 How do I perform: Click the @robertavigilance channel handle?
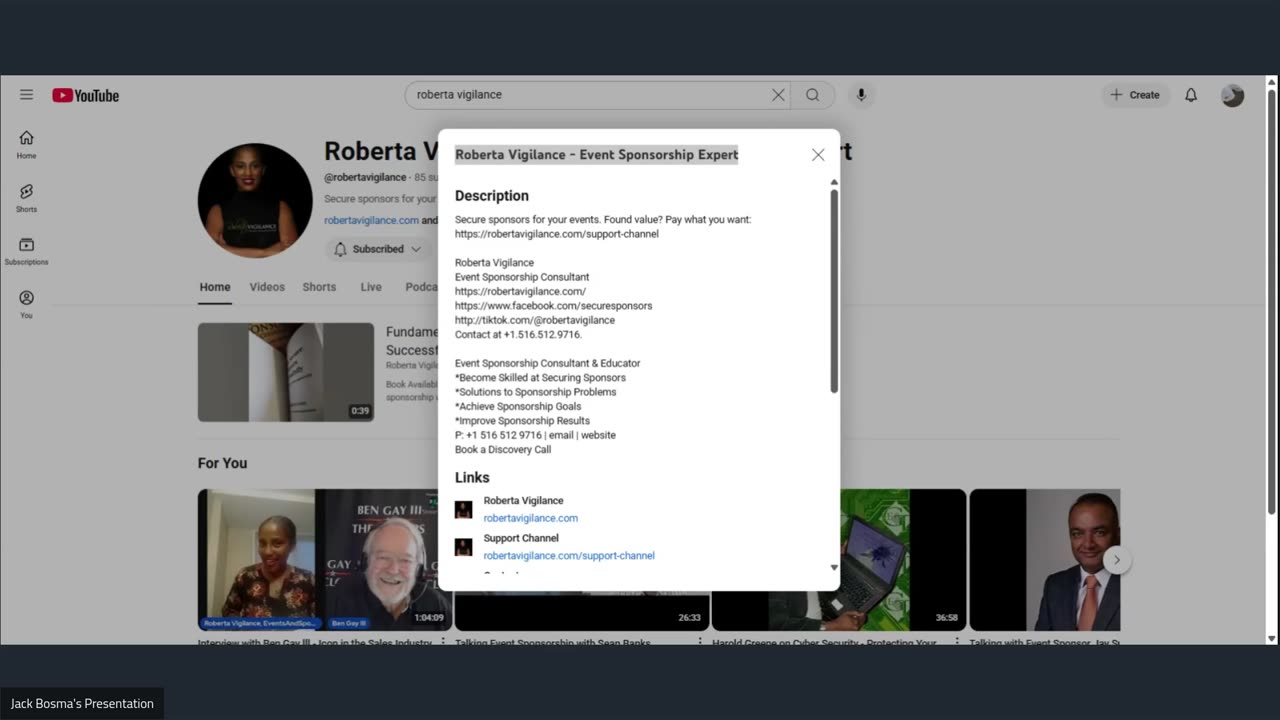pyautogui.click(x=365, y=177)
